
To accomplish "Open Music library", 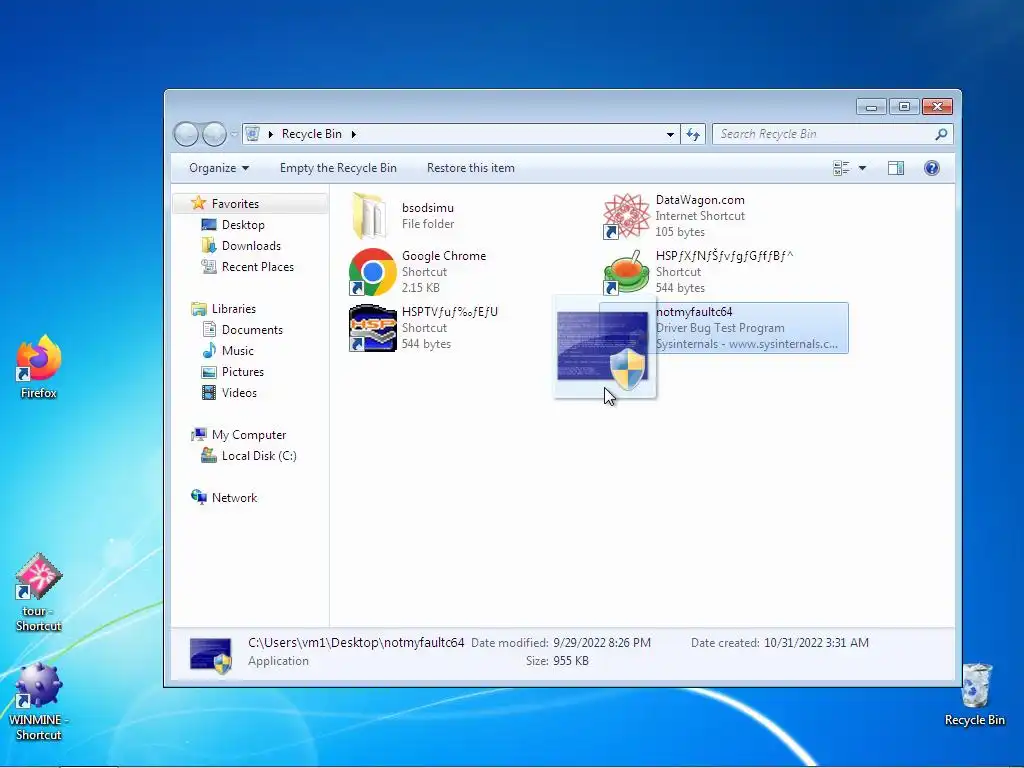I will pyautogui.click(x=237, y=351).
